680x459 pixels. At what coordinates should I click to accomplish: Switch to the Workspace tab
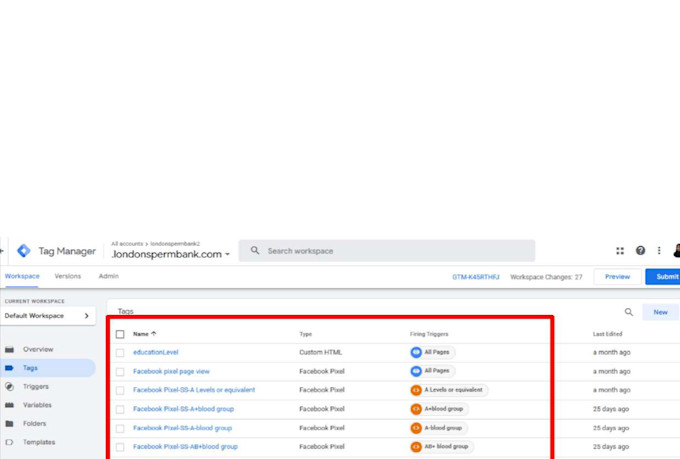[x=22, y=276]
